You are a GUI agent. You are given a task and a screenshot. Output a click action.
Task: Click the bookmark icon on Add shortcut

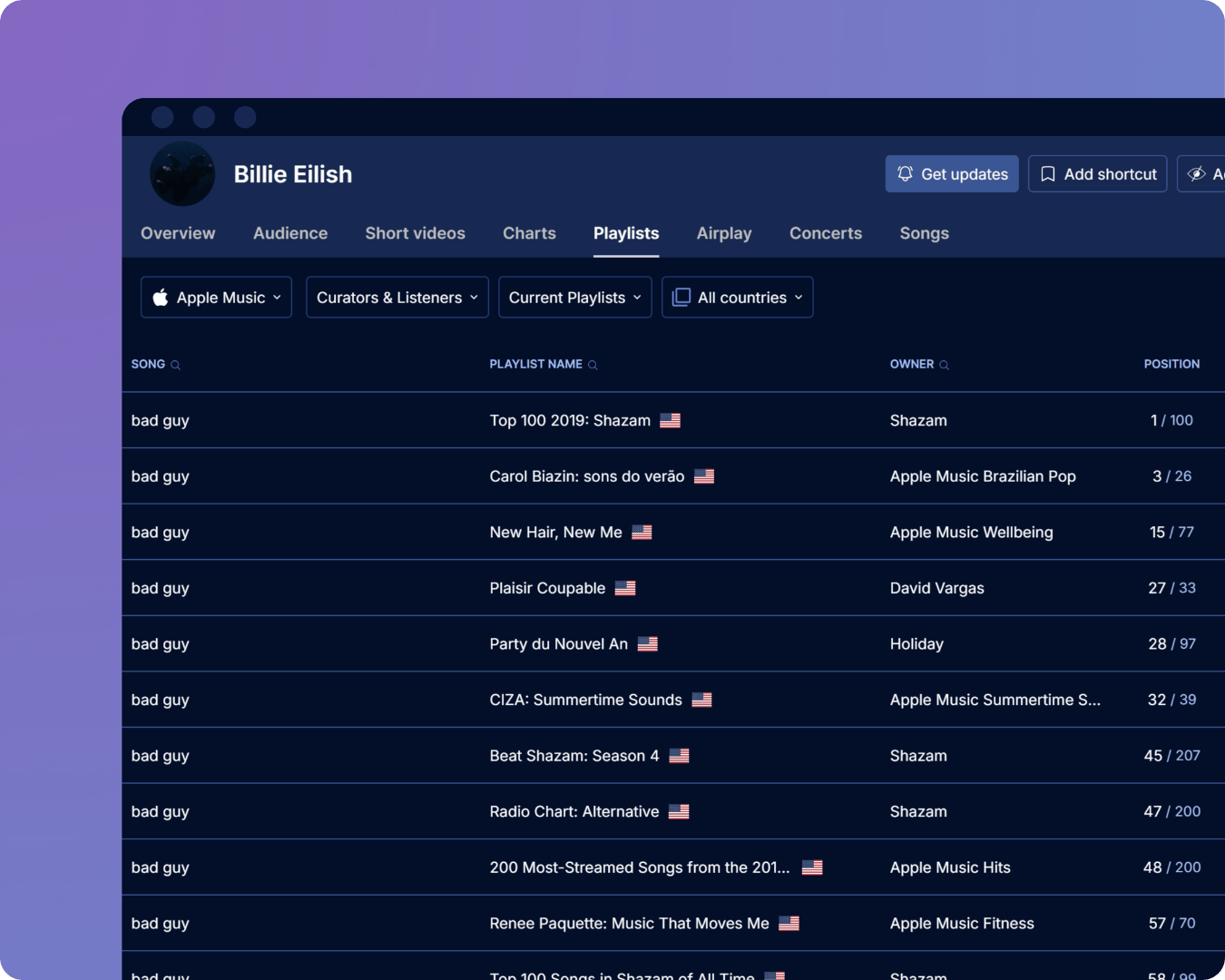pyautogui.click(x=1047, y=173)
